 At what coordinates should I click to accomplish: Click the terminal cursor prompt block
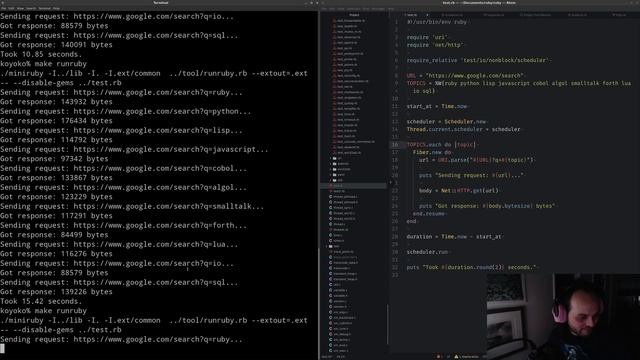[x=2, y=349]
